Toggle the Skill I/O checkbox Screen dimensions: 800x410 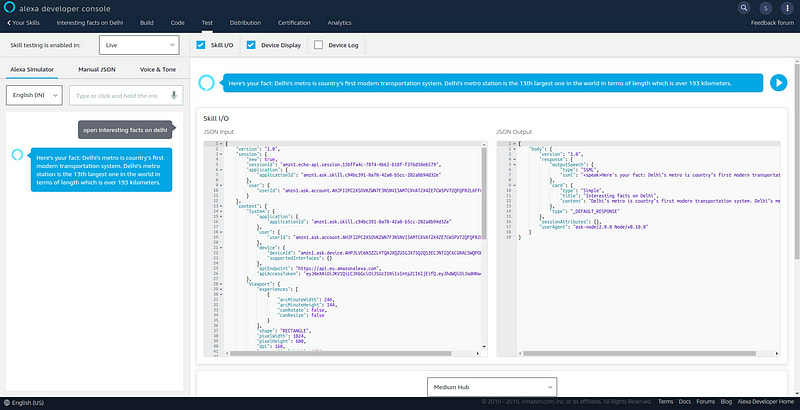coord(201,45)
